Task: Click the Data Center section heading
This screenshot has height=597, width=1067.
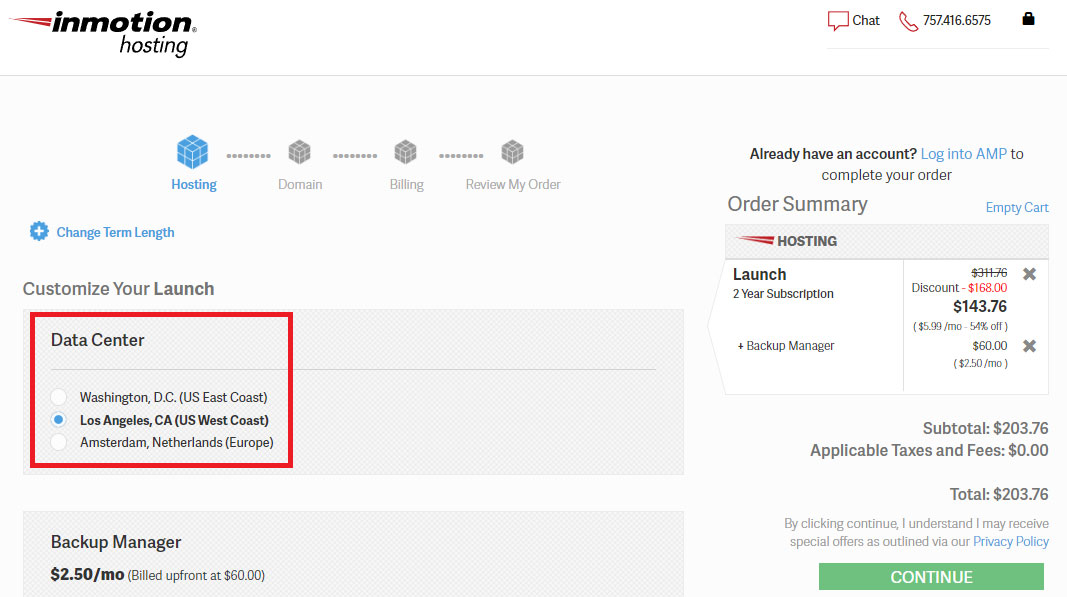Action: click(97, 340)
